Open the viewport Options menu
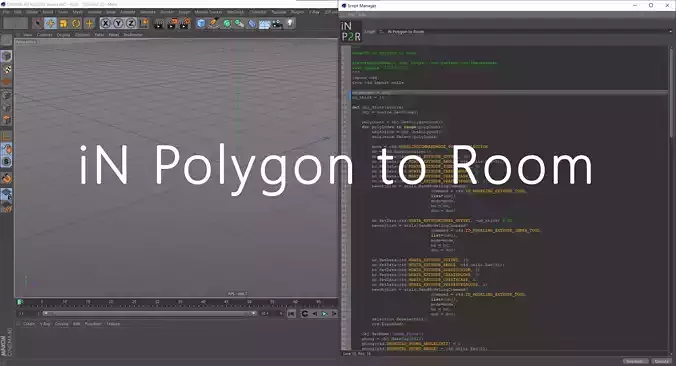This screenshot has width=676, height=366. pyautogui.click(x=82, y=35)
